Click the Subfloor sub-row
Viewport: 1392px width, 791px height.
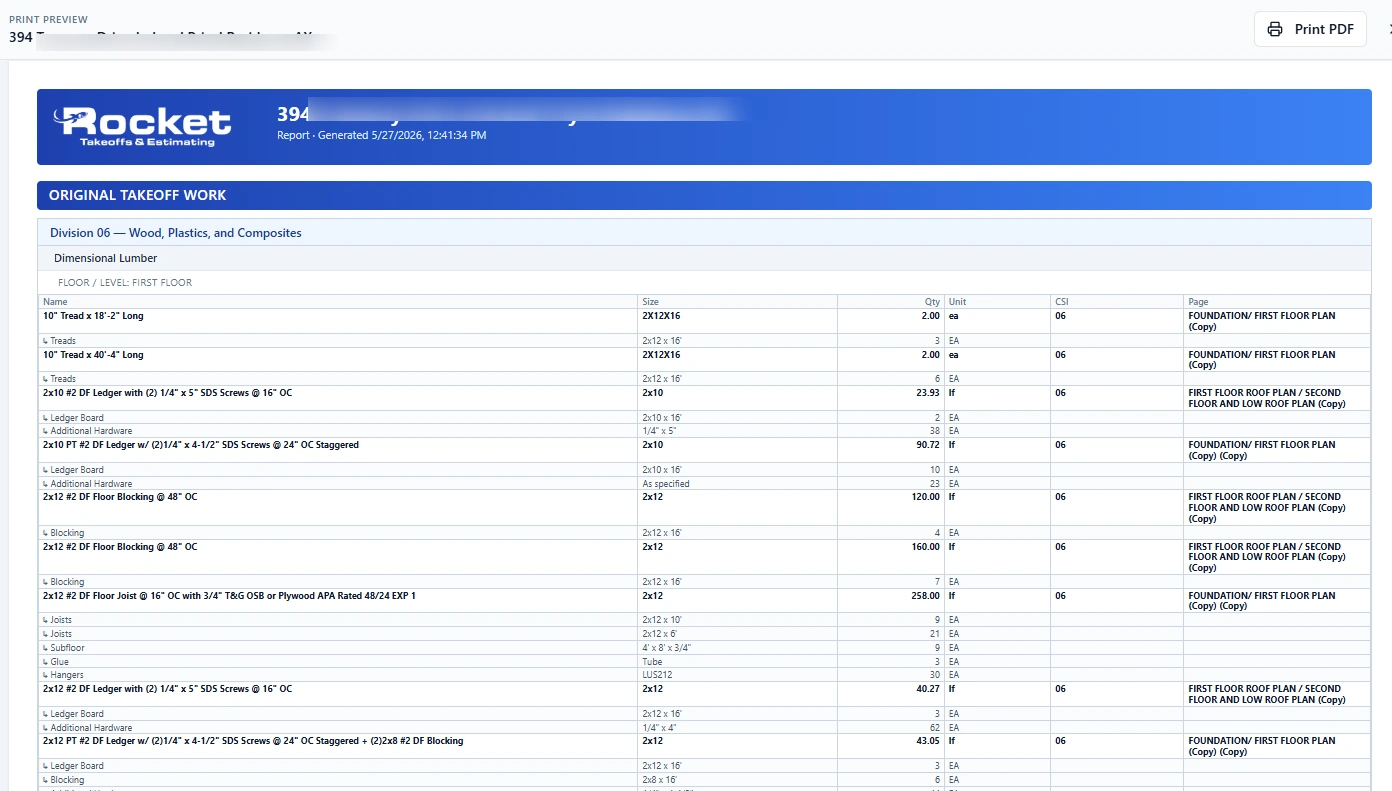[x=704, y=648]
